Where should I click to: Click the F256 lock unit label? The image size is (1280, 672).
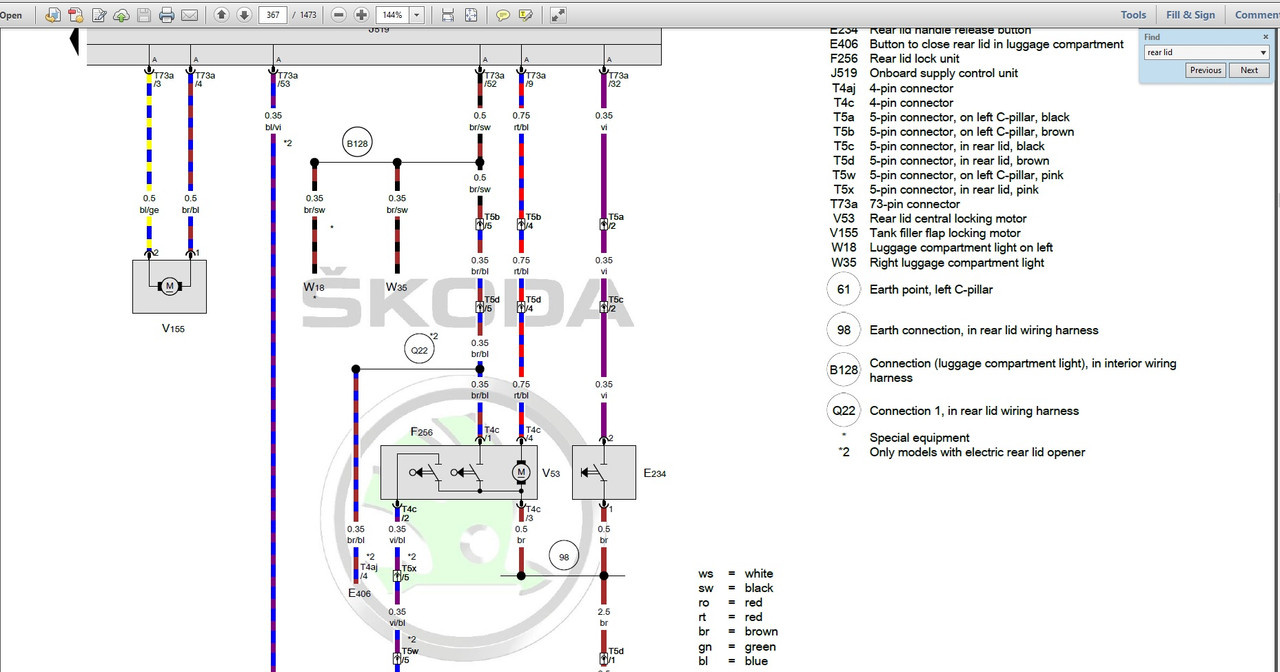422,432
